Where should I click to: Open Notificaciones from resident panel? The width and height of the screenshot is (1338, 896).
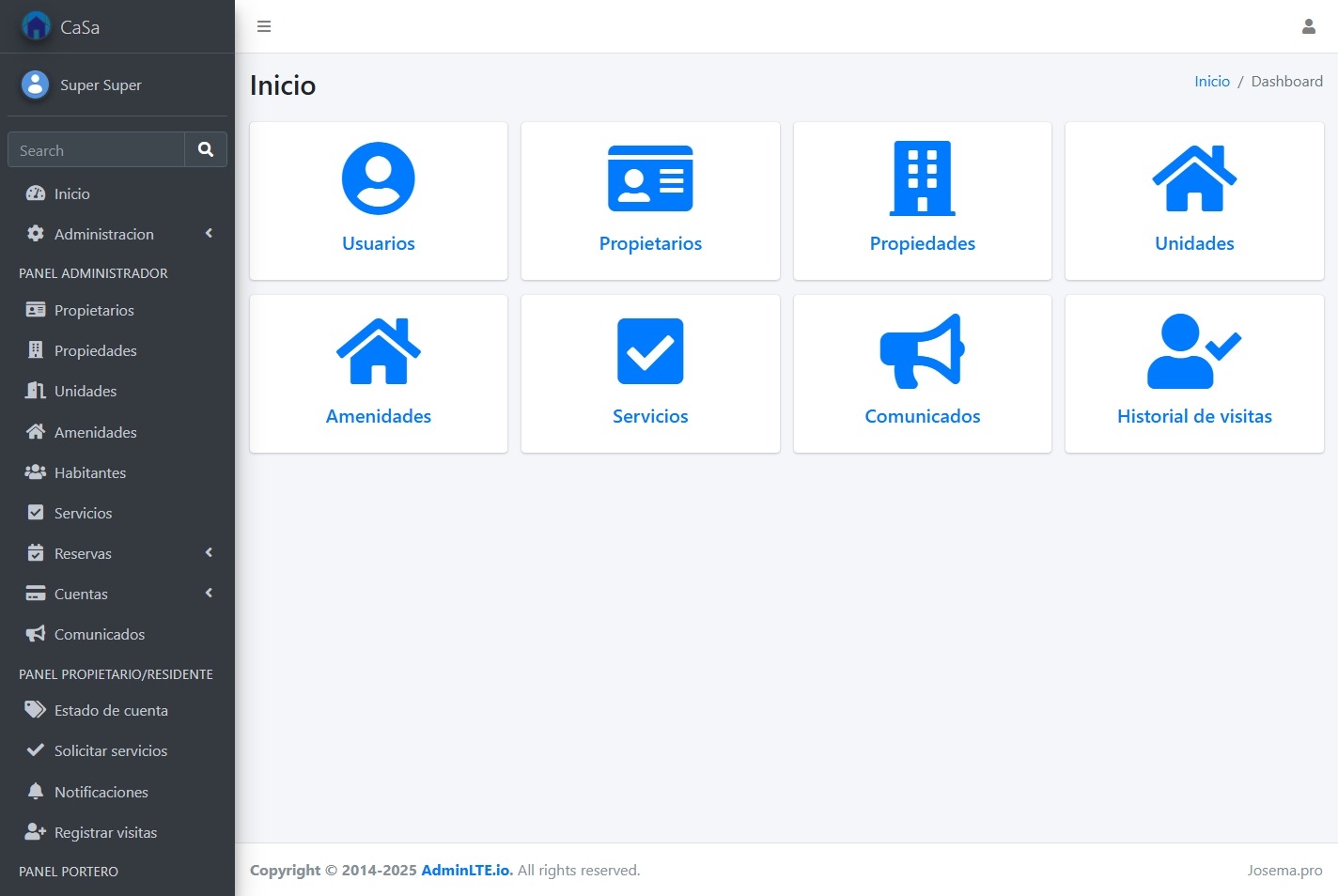pyautogui.click(x=101, y=792)
